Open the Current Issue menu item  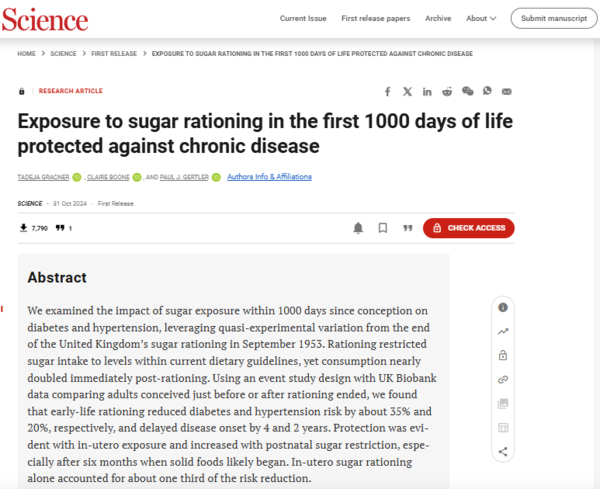(301, 18)
